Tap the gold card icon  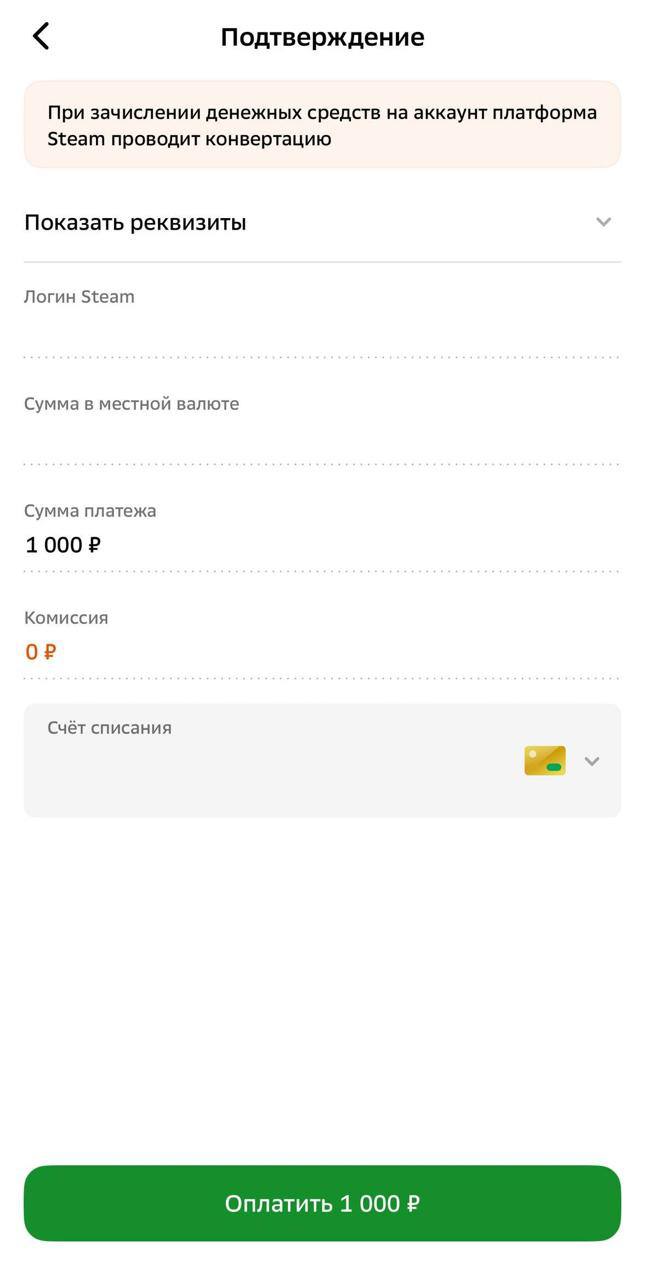click(545, 761)
